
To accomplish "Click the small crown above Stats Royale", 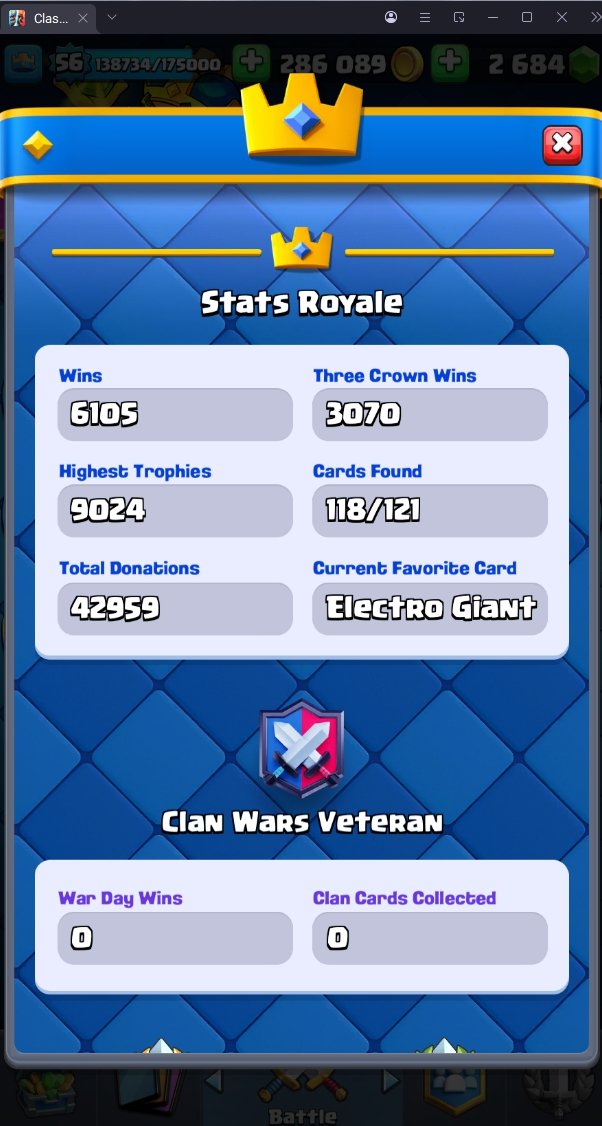I will (x=302, y=248).
